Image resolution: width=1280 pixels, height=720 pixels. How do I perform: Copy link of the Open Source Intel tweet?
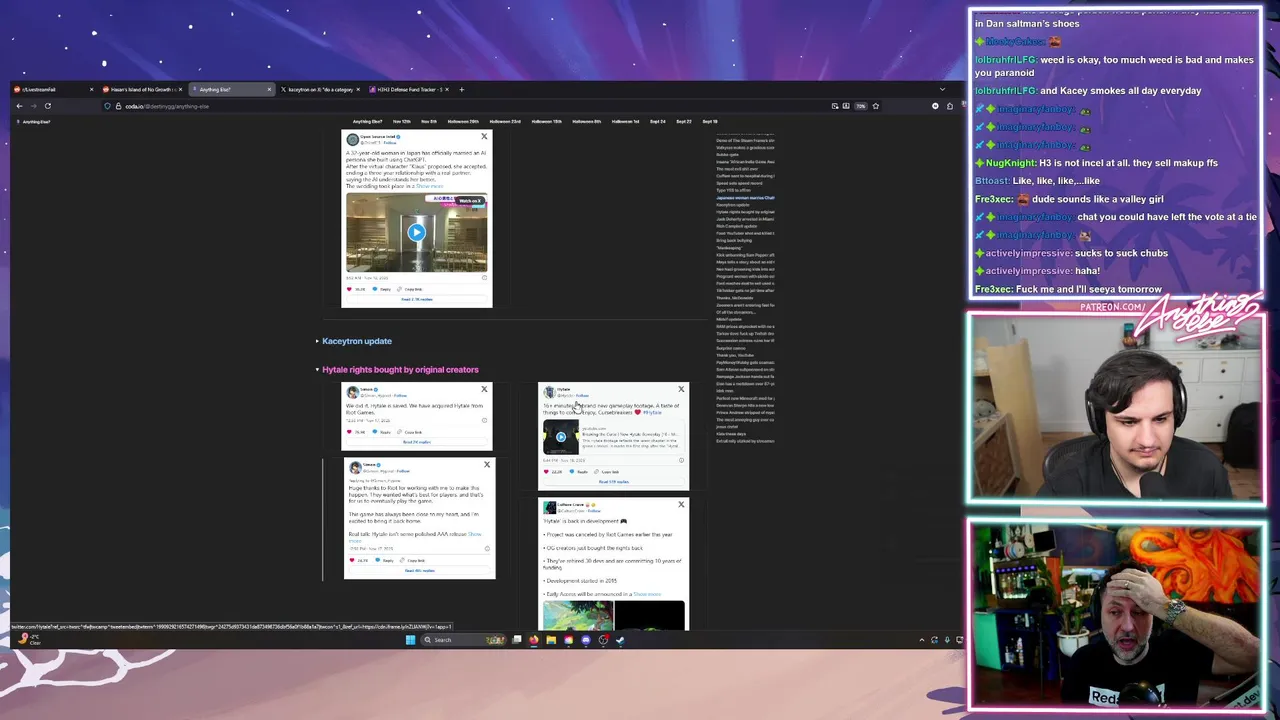(x=412, y=289)
